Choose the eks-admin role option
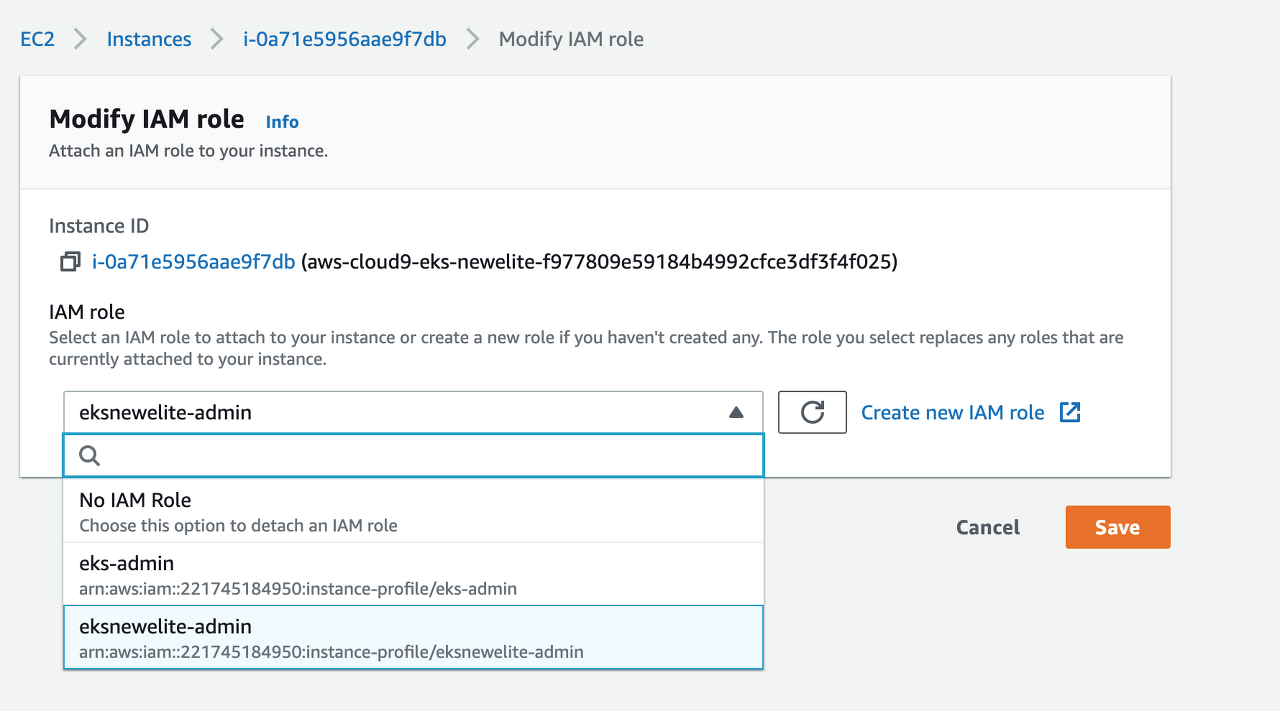The image size is (1280, 711). point(413,575)
